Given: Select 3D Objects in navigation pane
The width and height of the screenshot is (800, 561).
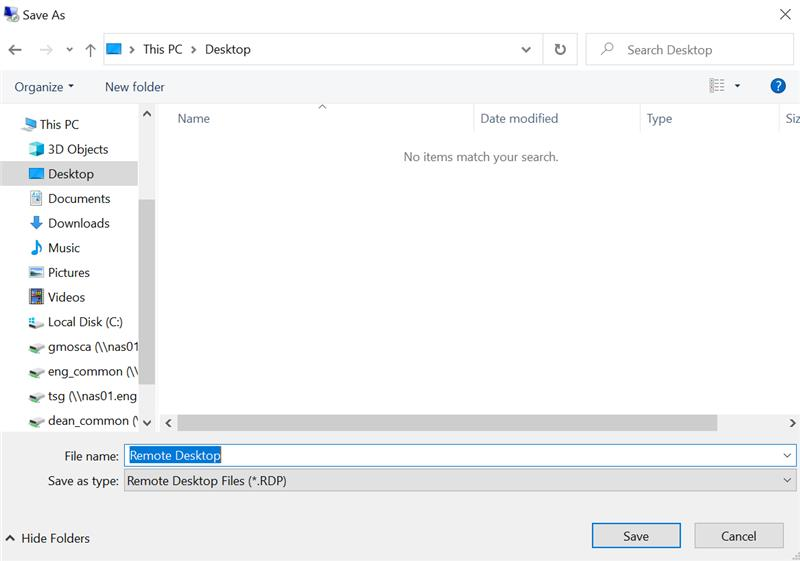Looking at the screenshot, I should click(77, 149).
